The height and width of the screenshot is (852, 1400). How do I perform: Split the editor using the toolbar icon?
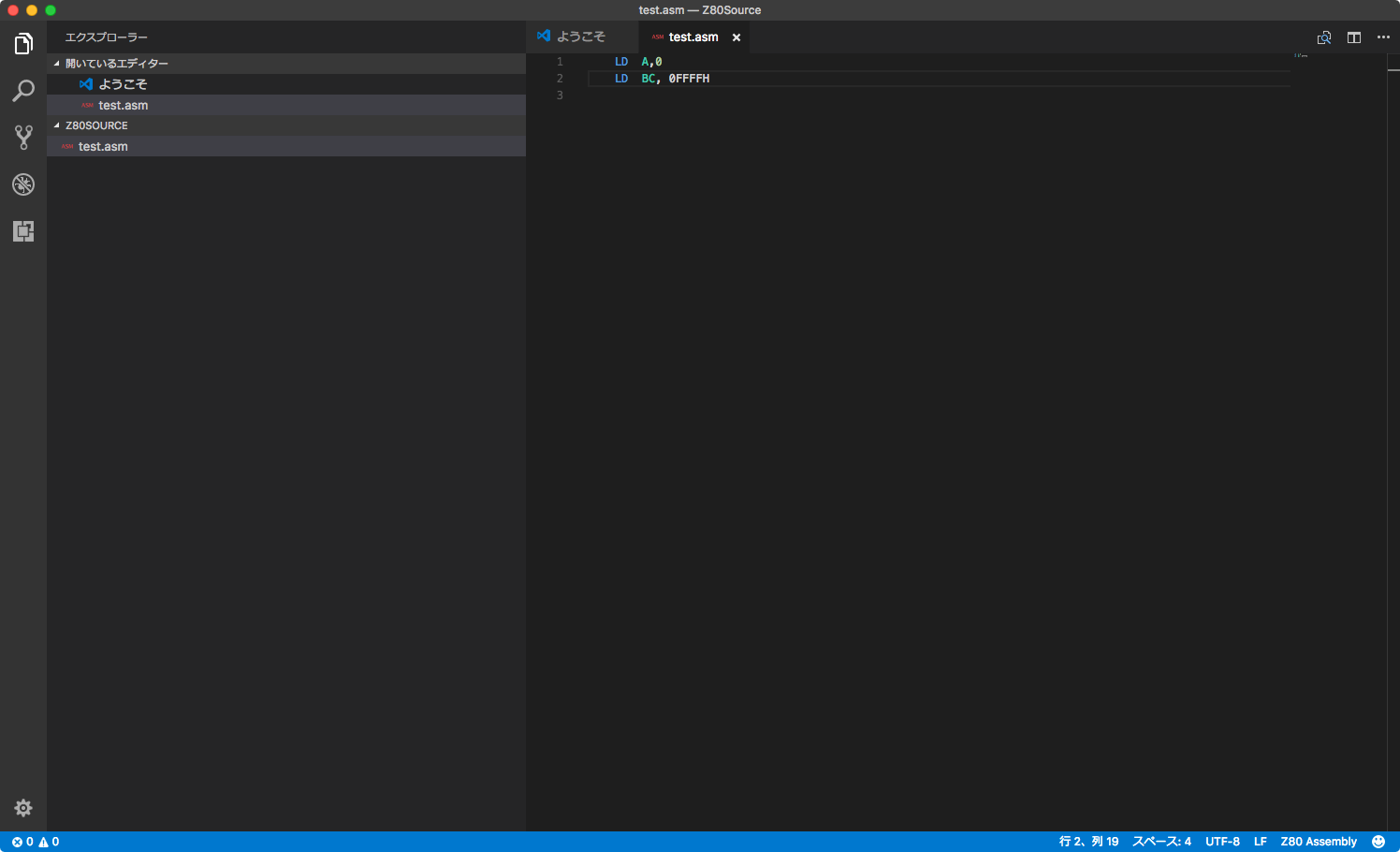(1353, 37)
